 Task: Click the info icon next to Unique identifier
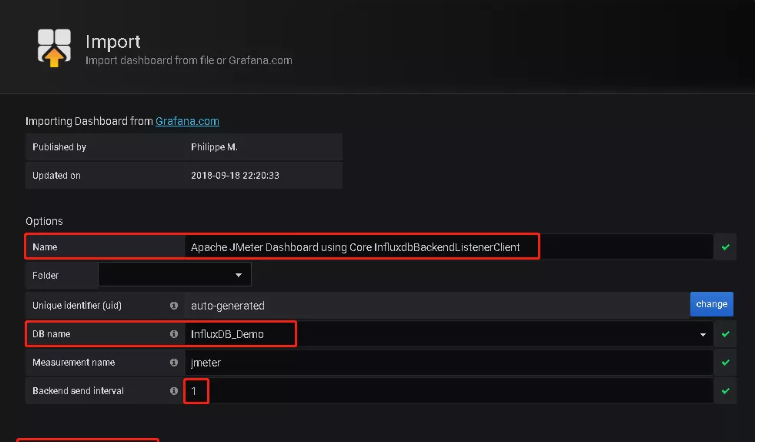[x=174, y=306]
